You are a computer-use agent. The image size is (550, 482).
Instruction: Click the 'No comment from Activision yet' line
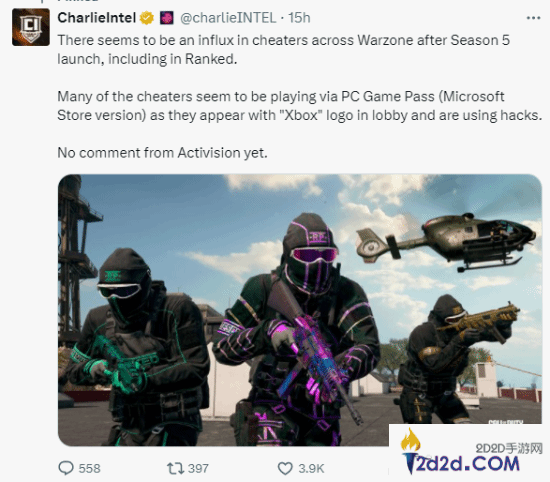click(x=162, y=153)
